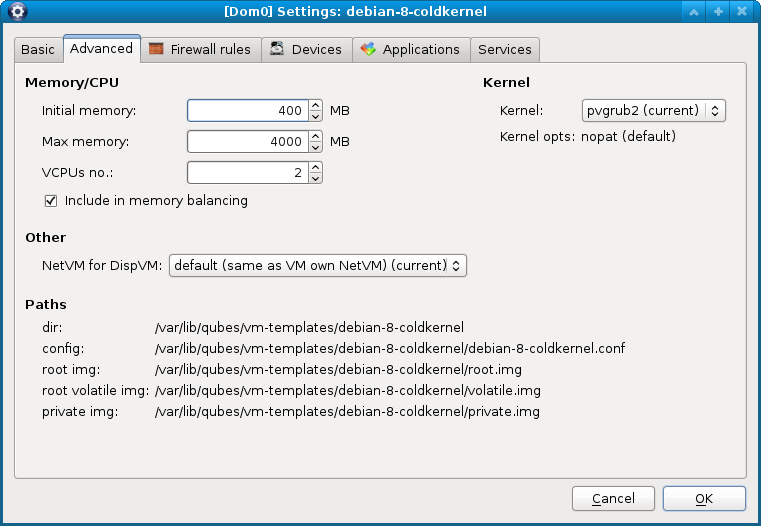Maximize the settings window
This screenshot has width=761, height=526.
point(718,12)
